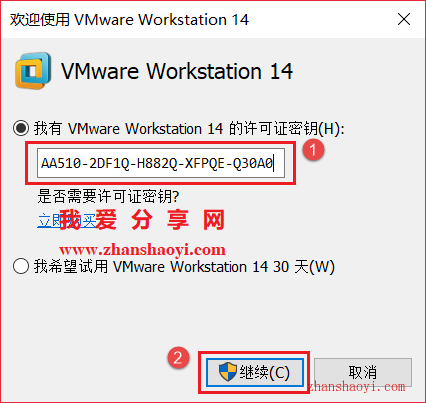426x403 pixels.
Task: Click the red number 1 annotation circle
Action: 313,150
